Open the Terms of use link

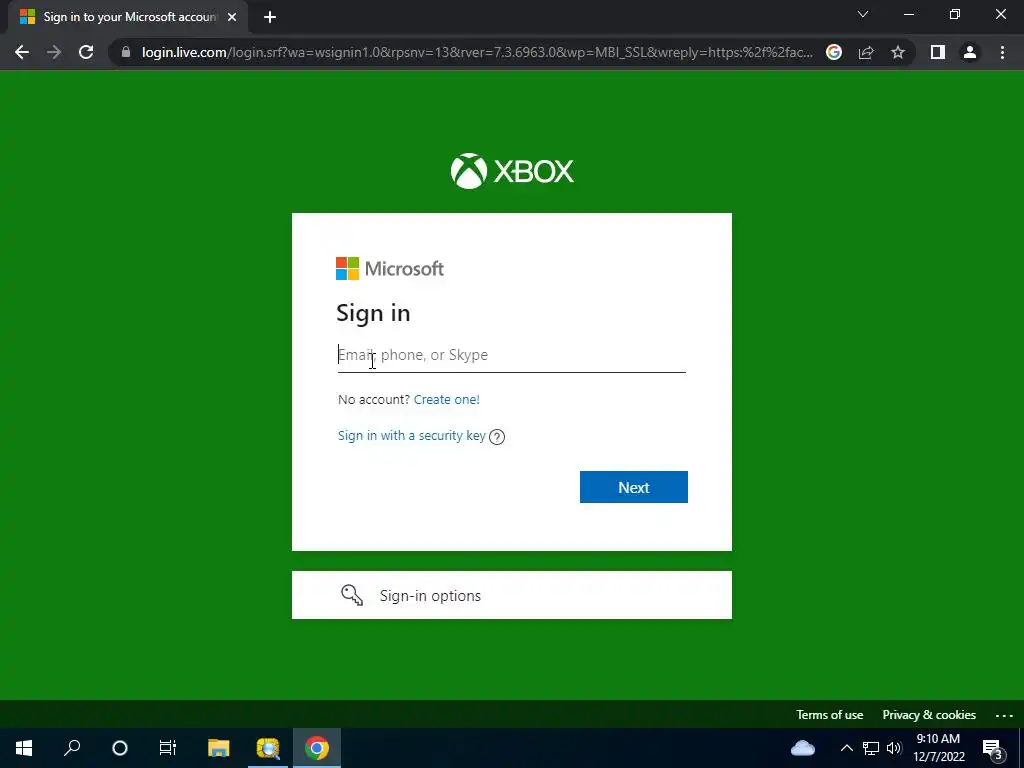coord(829,714)
